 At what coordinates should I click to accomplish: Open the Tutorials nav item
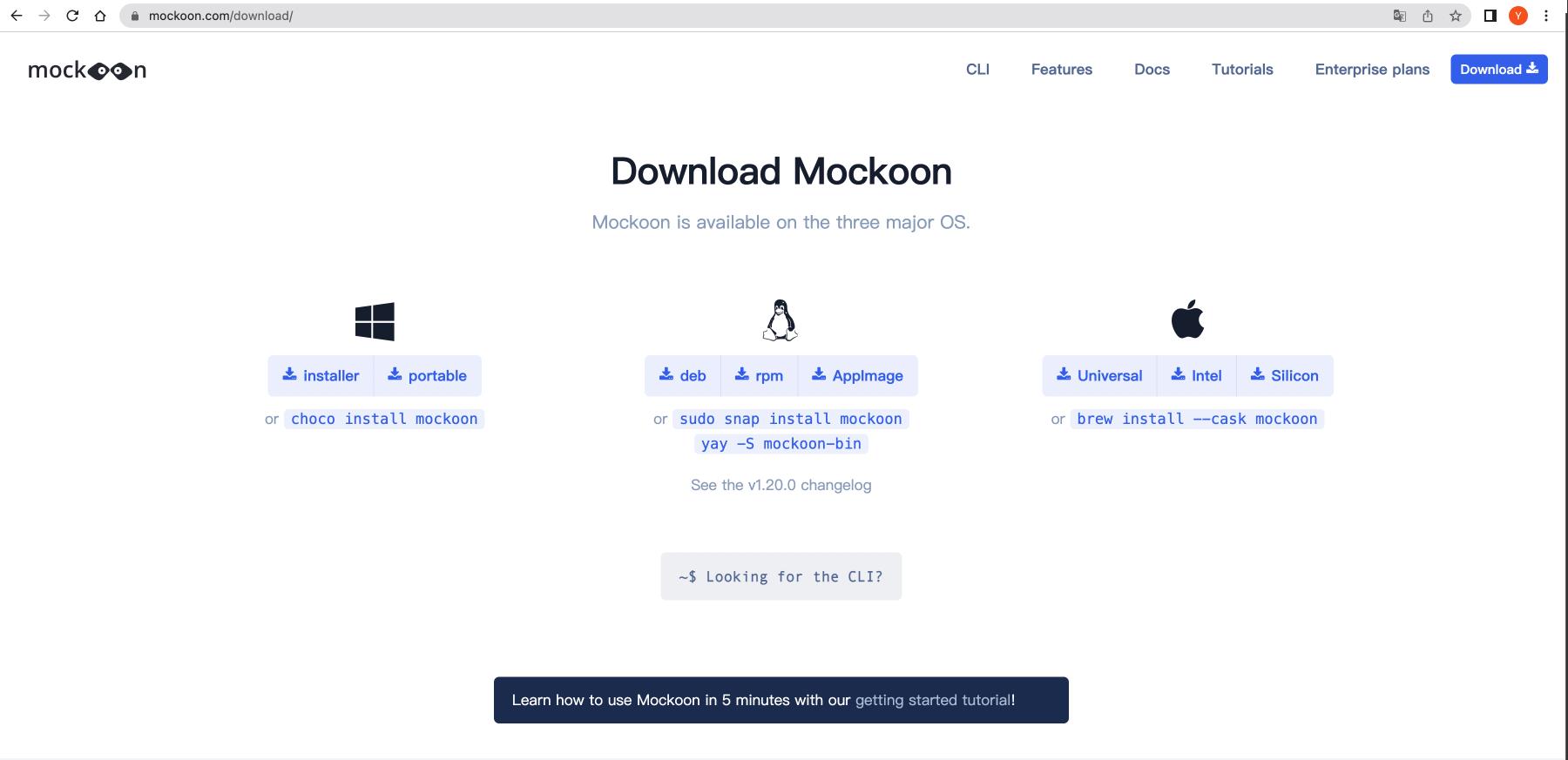click(1242, 70)
